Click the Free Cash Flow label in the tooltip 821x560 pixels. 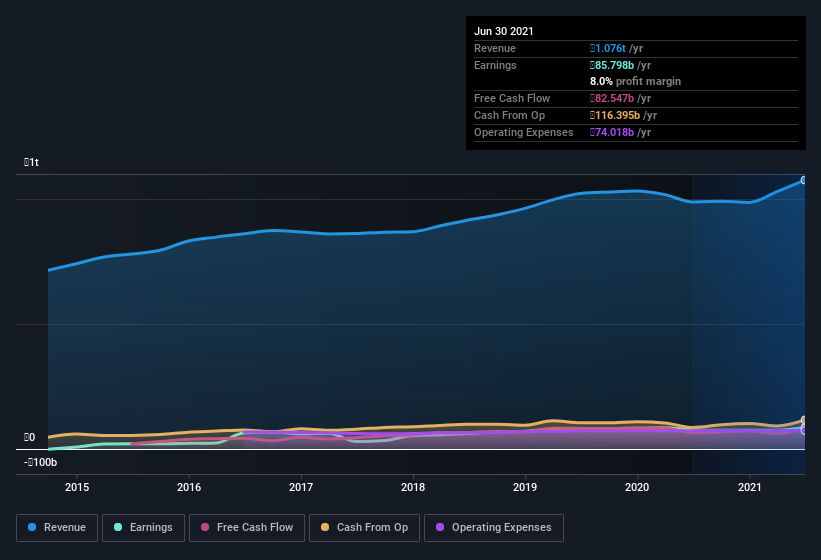pos(512,98)
